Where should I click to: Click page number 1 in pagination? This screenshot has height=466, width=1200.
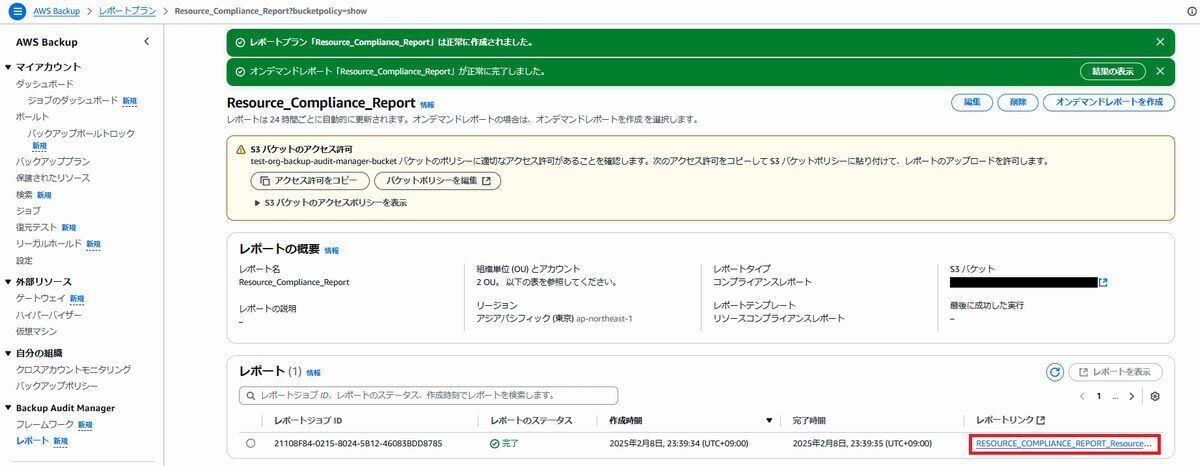pos(1099,396)
